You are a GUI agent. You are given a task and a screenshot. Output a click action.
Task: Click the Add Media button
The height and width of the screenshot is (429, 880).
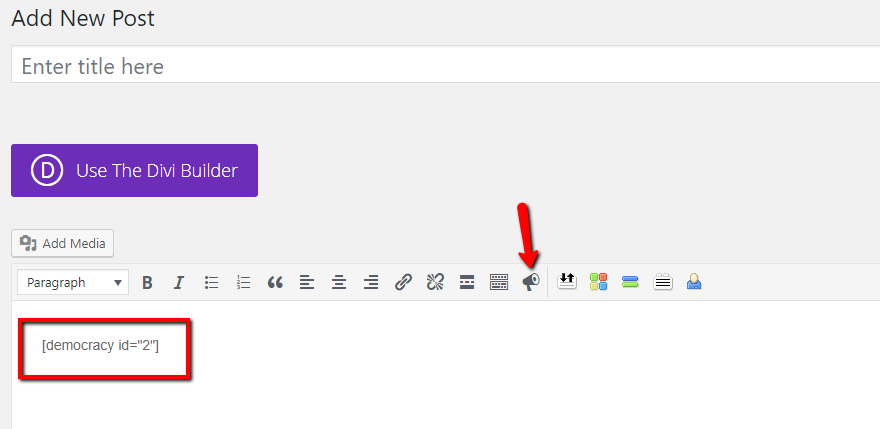click(x=62, y=243)
